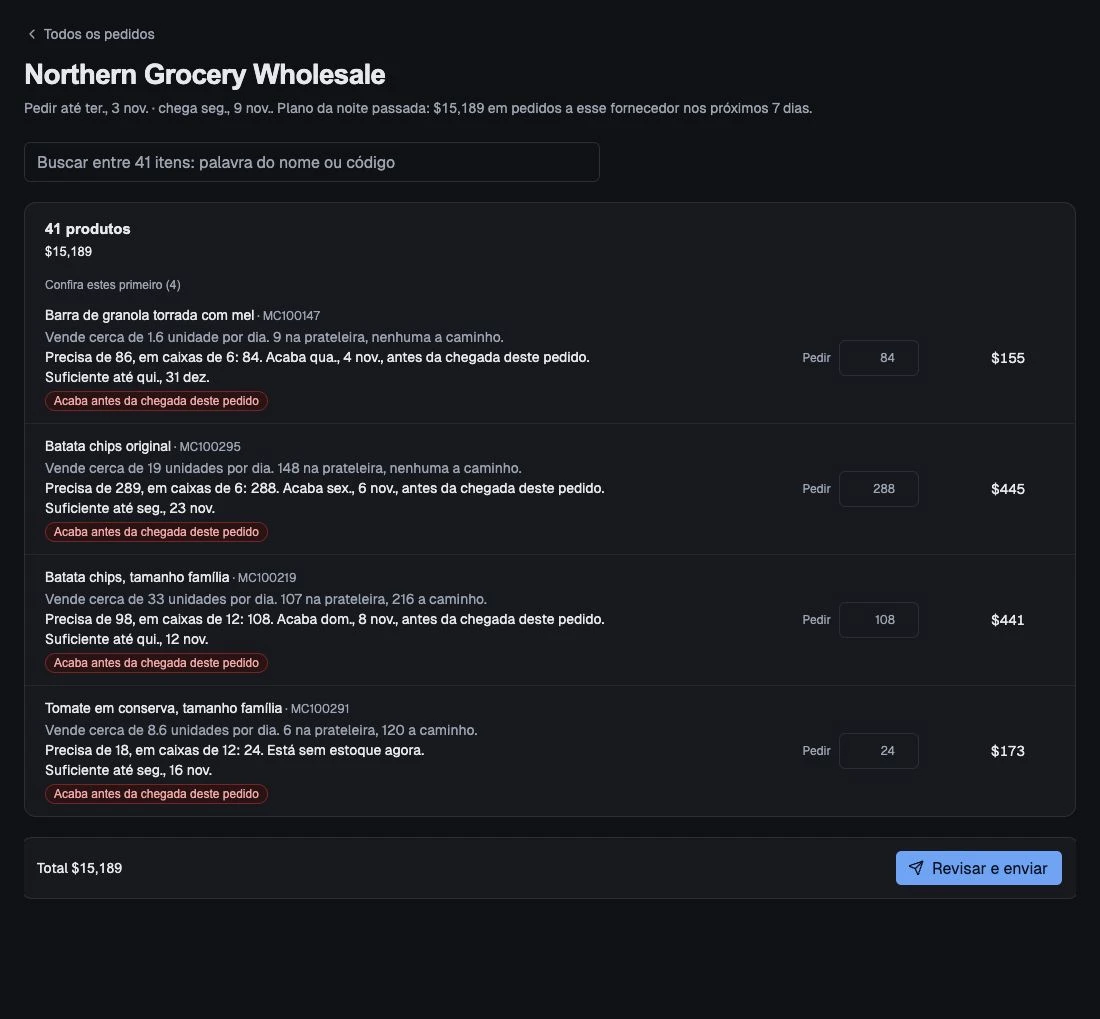
Task: Click the $173 line price
Action: [1007, 752]
